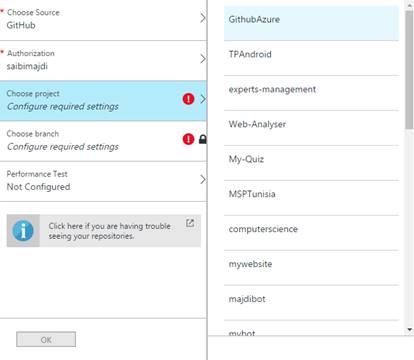Expand the Authorization chevron arrow
The width and height of the screenshot is (414, 360).
point(202,59)
